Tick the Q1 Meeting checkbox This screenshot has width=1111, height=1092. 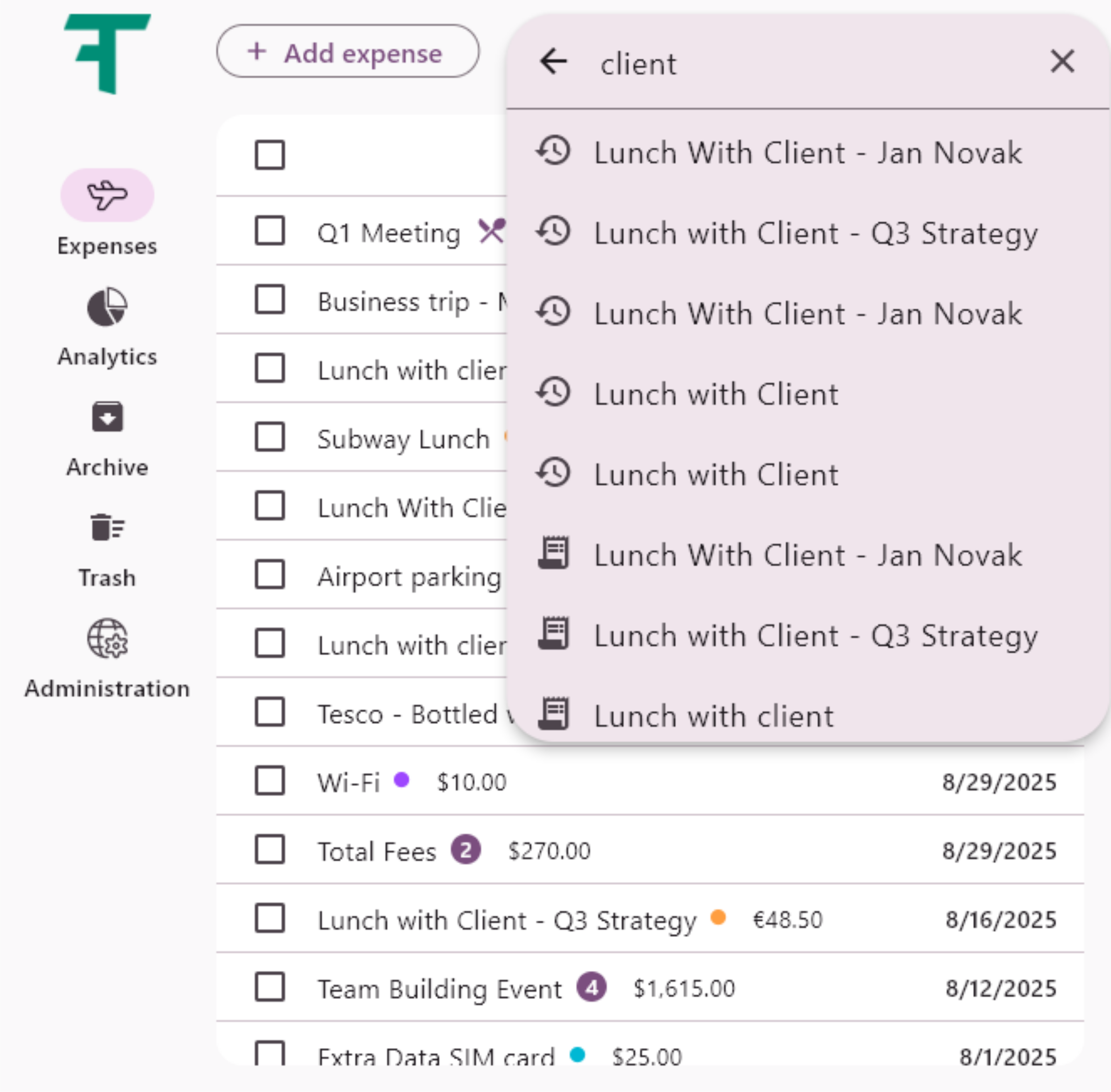[269, 231]
